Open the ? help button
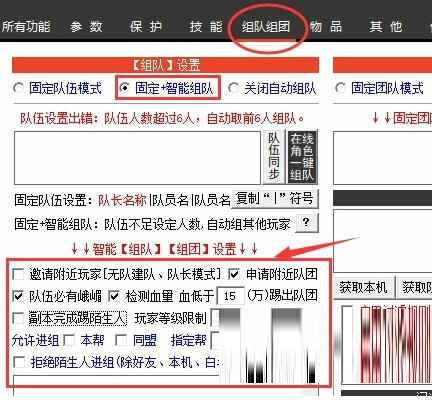This screenshot has height=400, width=432. tap(306, 223)
